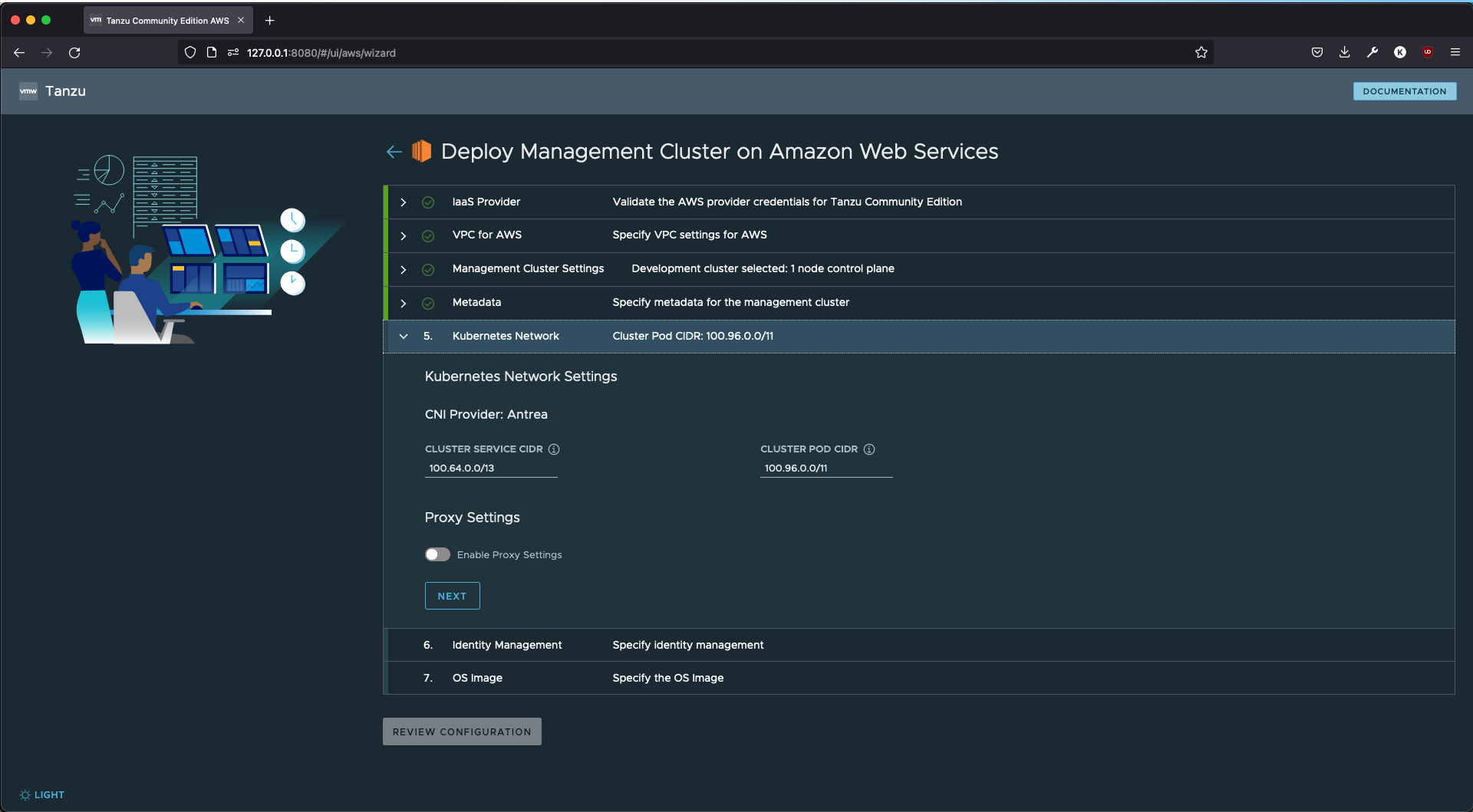Bookmark this page with star icon
The image size is (1473, 812).
[1201, 53]
